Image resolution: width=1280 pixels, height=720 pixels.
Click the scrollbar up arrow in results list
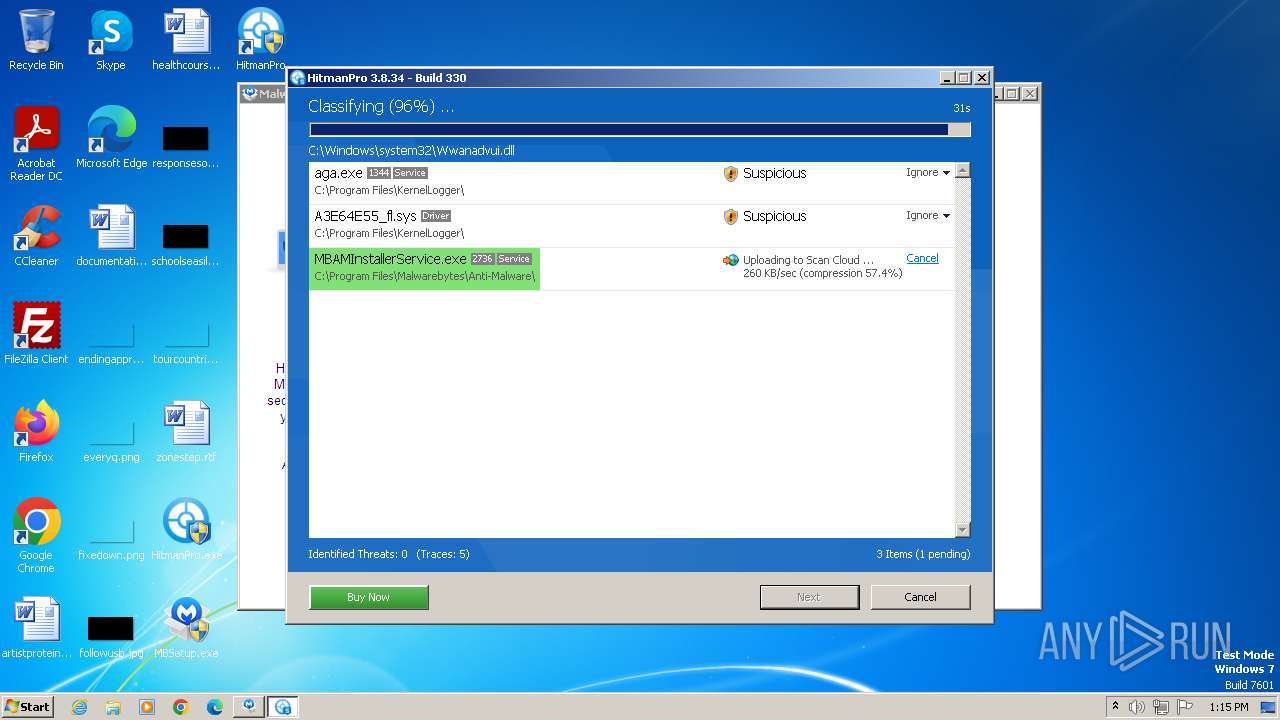(962, 171)
